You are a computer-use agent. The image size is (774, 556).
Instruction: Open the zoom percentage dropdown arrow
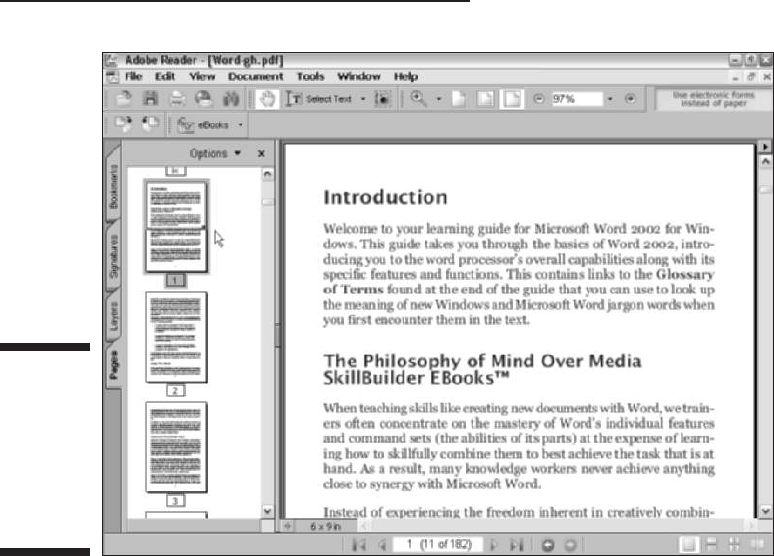610,99
